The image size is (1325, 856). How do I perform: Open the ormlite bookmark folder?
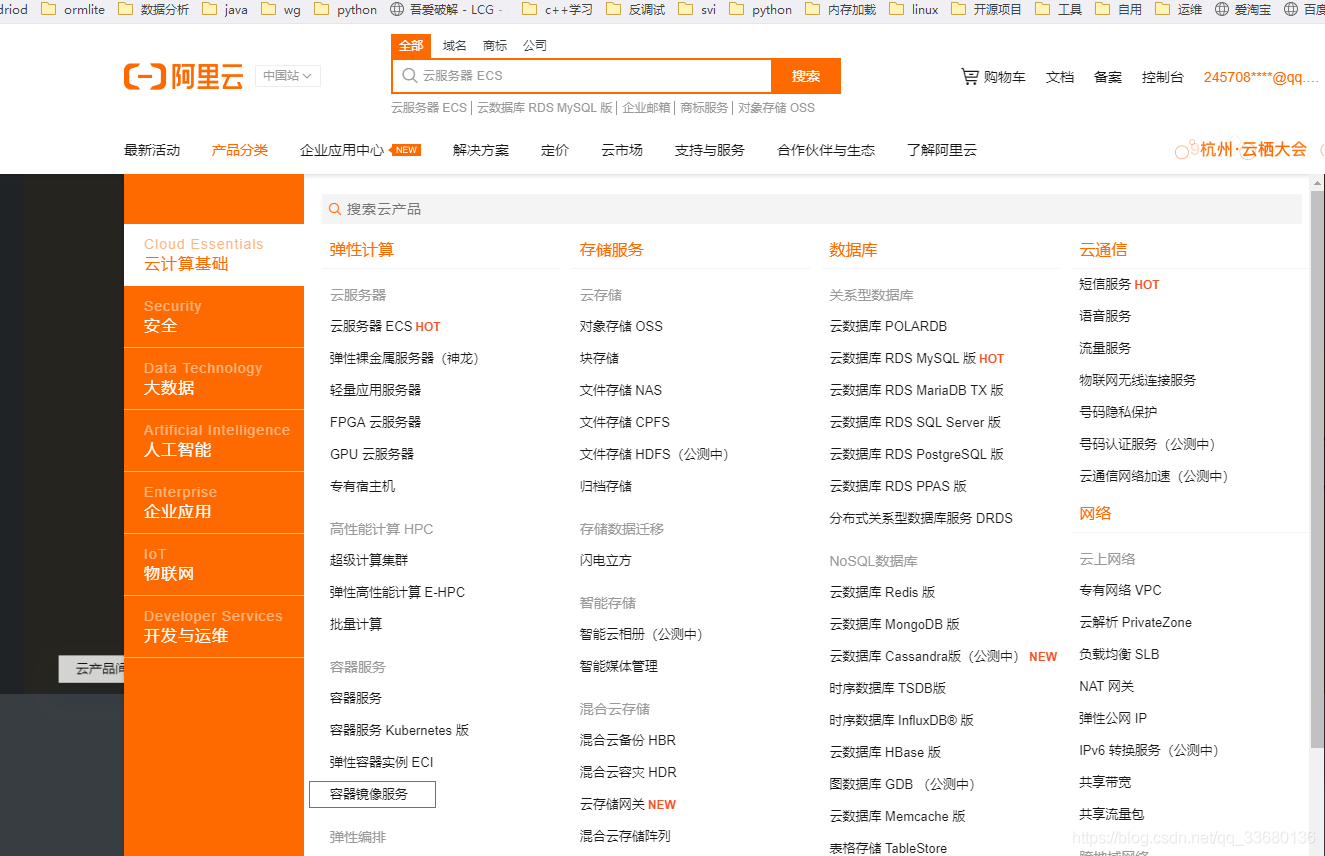tap(73, 9)
